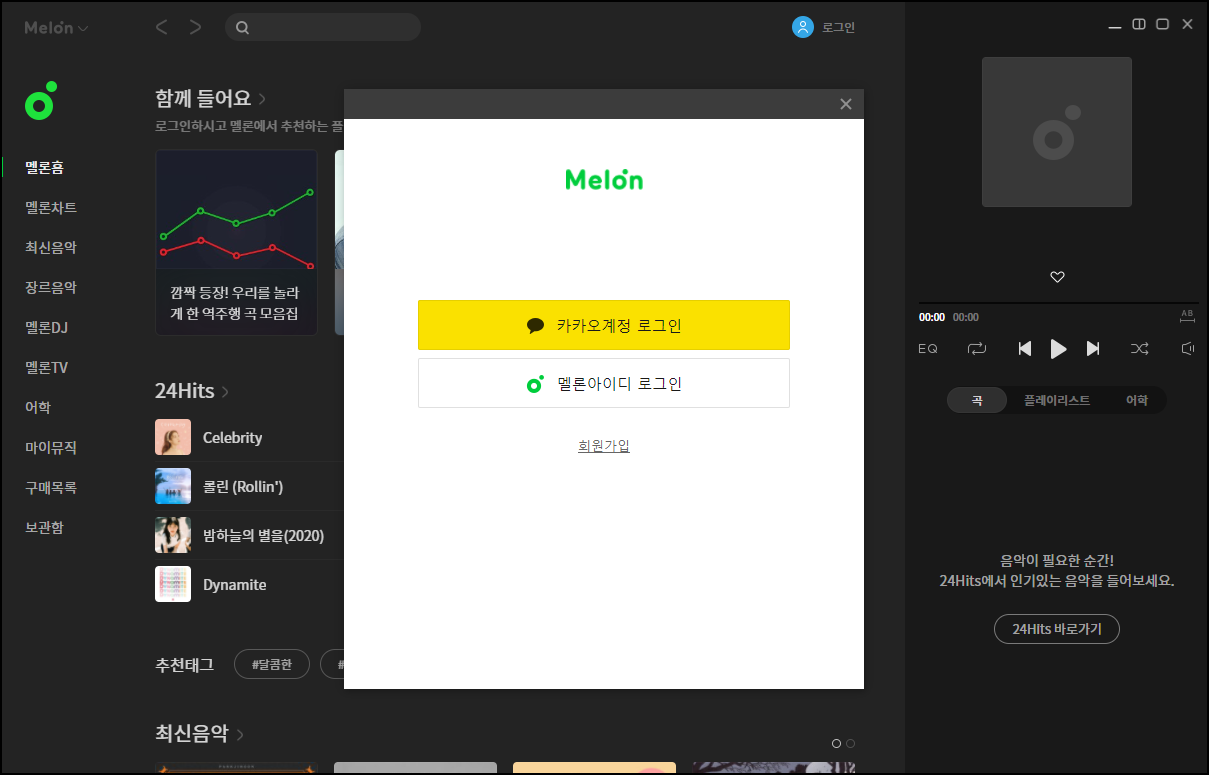Select the song 롤린 (Rollin')
This screenshot has width=1209, height=775.
[x=243, y=487]
